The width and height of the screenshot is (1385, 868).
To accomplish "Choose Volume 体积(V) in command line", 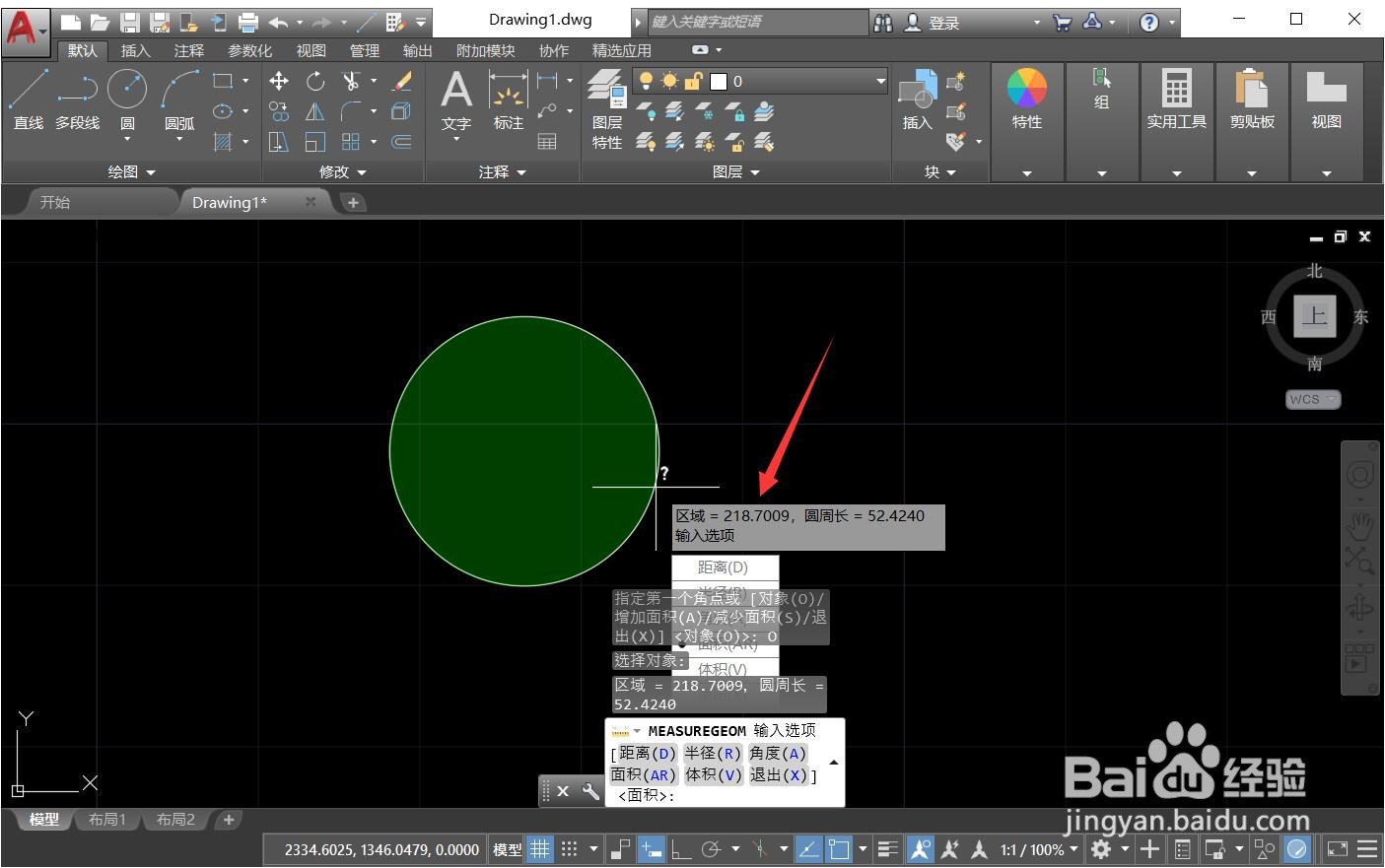I will (714, 775).
